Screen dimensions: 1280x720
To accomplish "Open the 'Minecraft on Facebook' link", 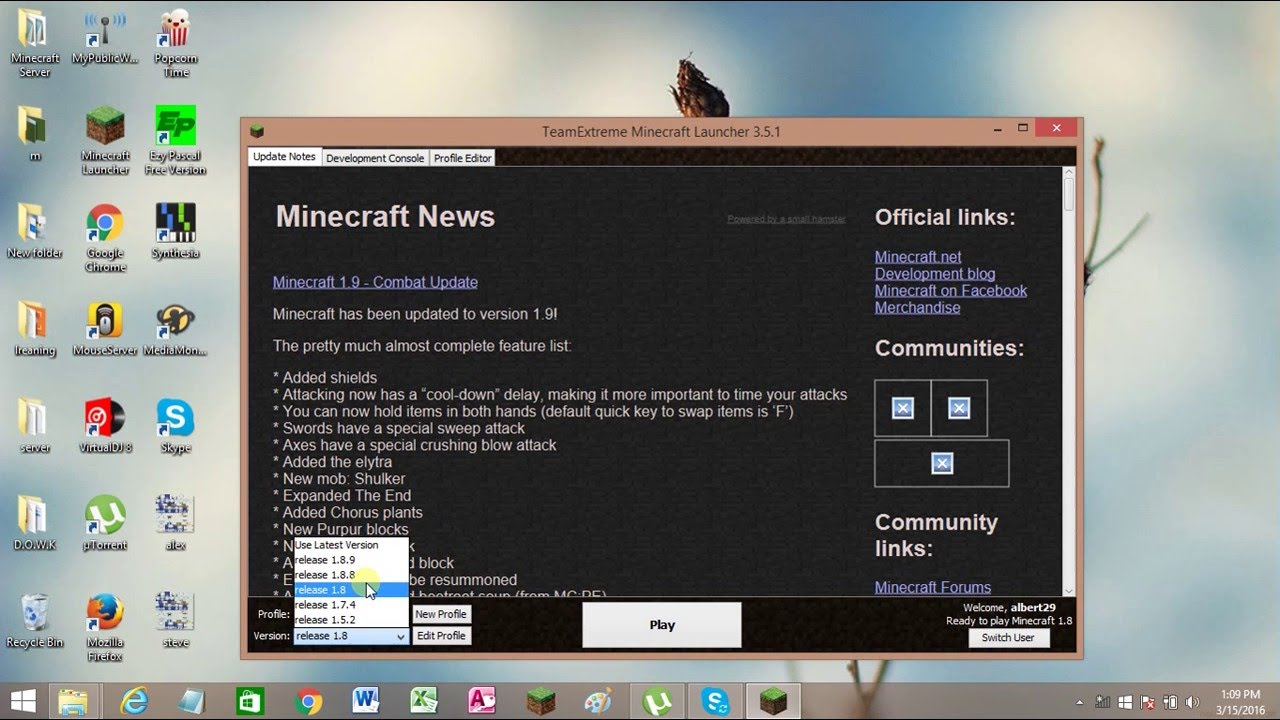I will pyautogui.click(x=951, y=291).
